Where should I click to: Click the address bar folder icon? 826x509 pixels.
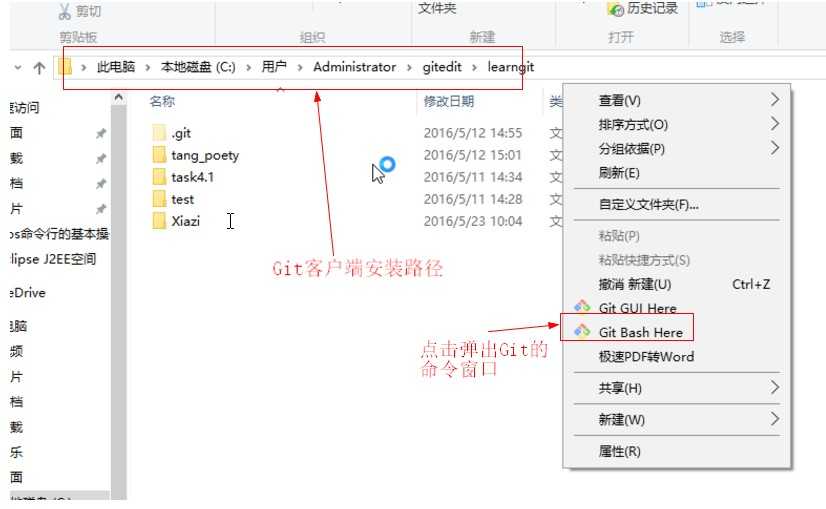pos(65,67)
